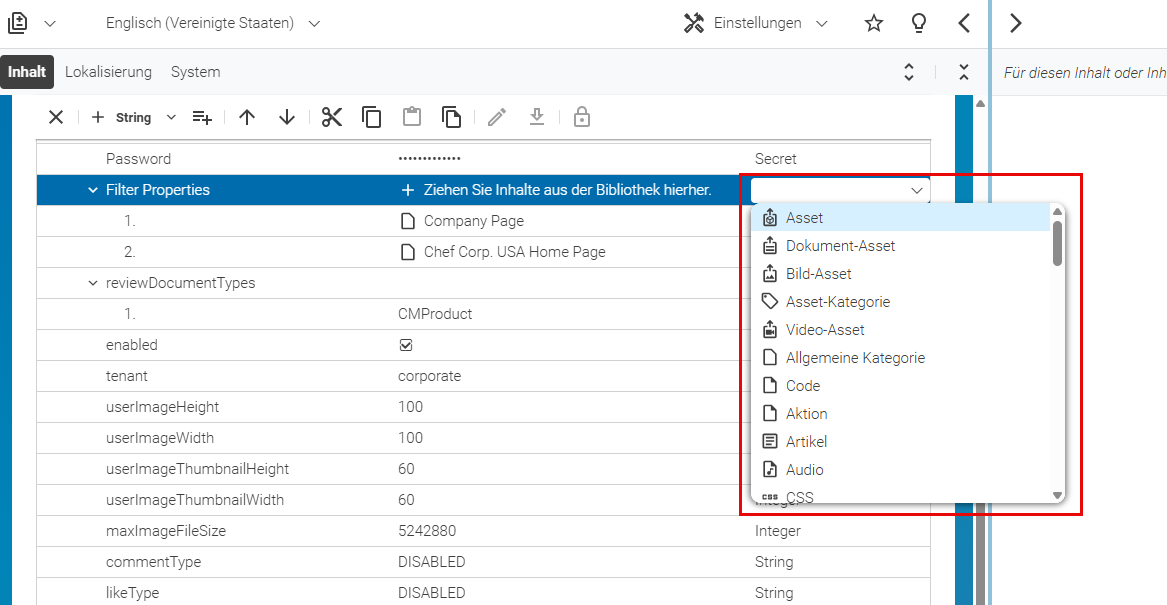Click the document type icon at top left
The width and height of the screenshot is (1167, 605).
(18, 23)
